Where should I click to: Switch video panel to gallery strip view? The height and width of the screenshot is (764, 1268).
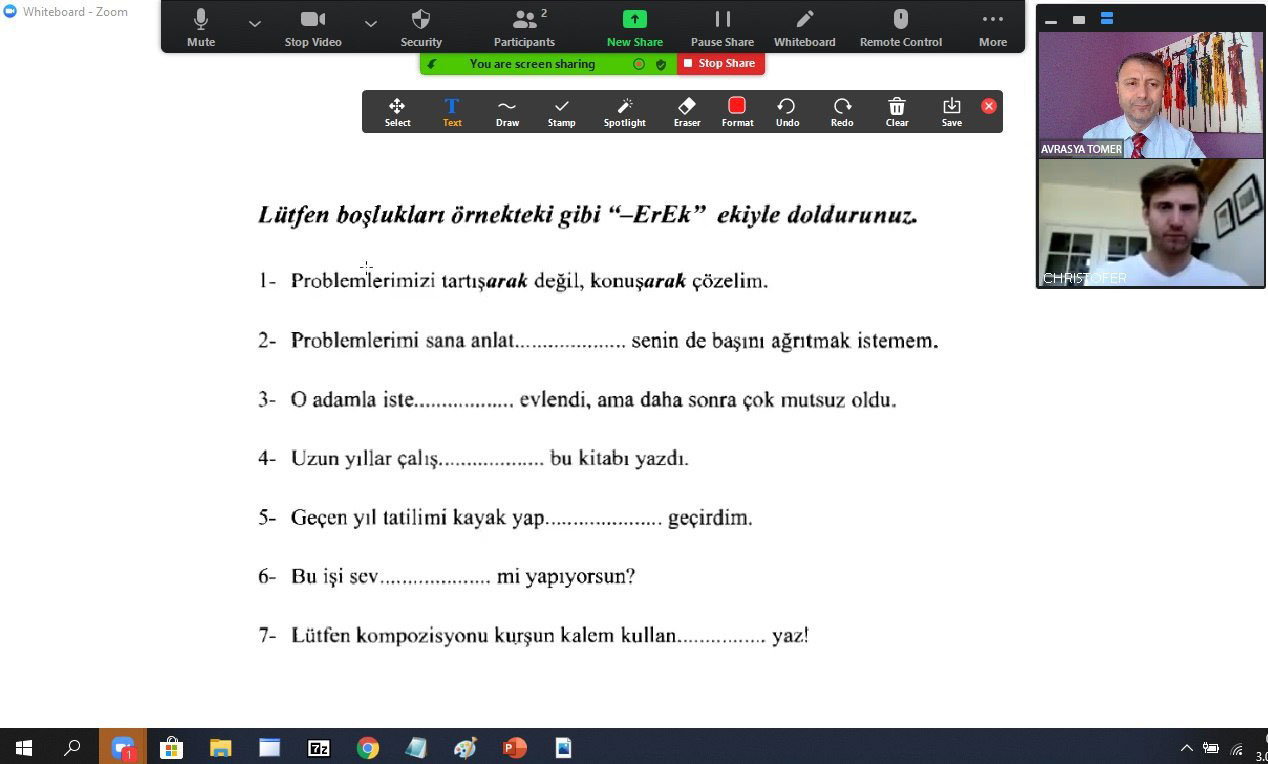1107,19
